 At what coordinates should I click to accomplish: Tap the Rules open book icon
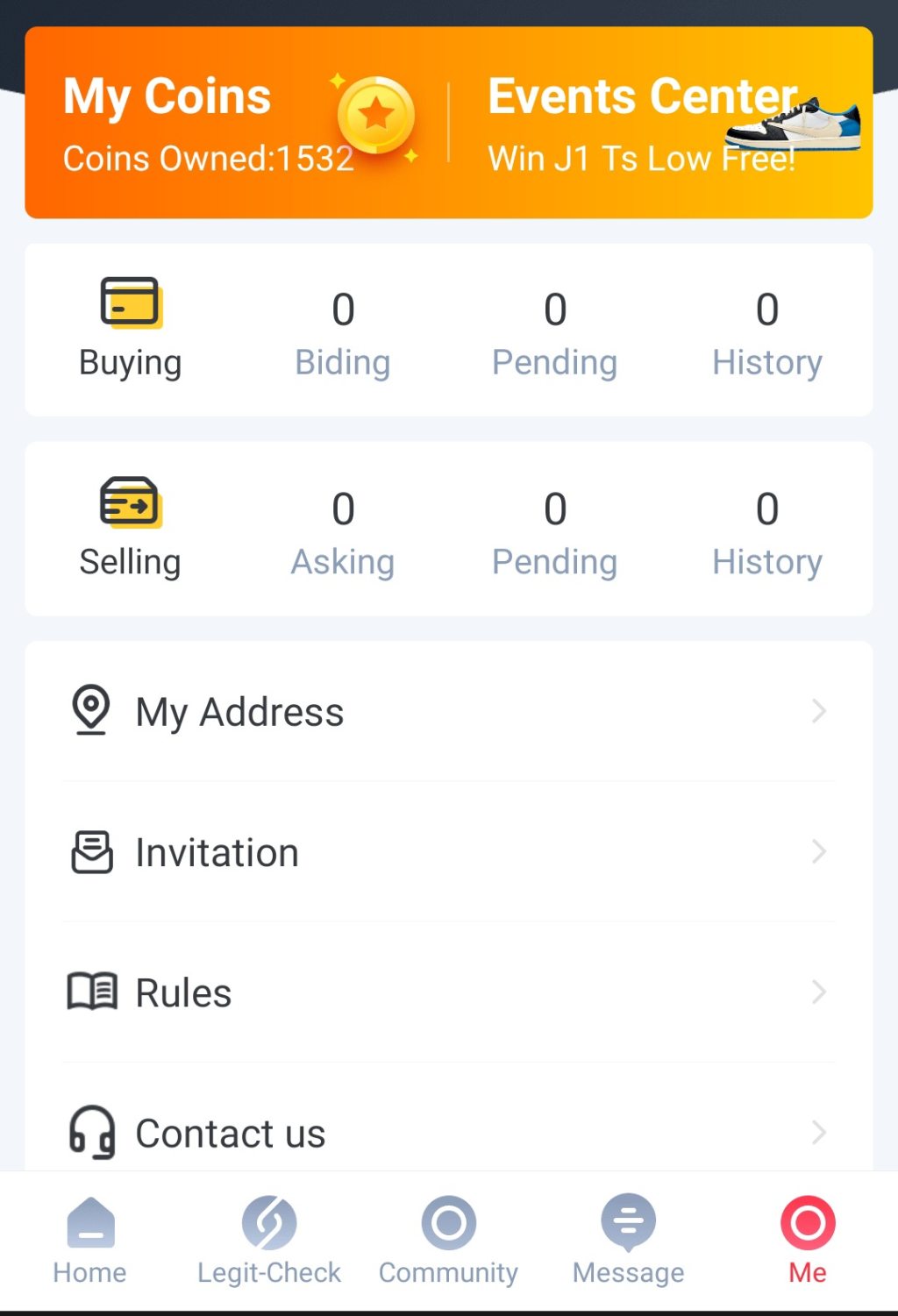pyautogui.click(x=92, y=992)
